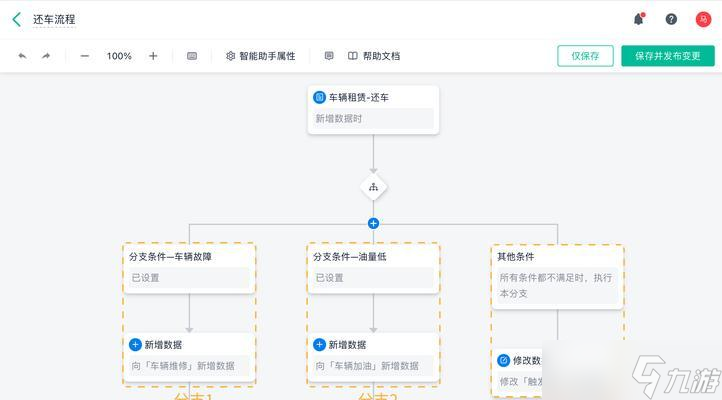
Task: Open the keyboard shortcuts icon
Action: 192,56
